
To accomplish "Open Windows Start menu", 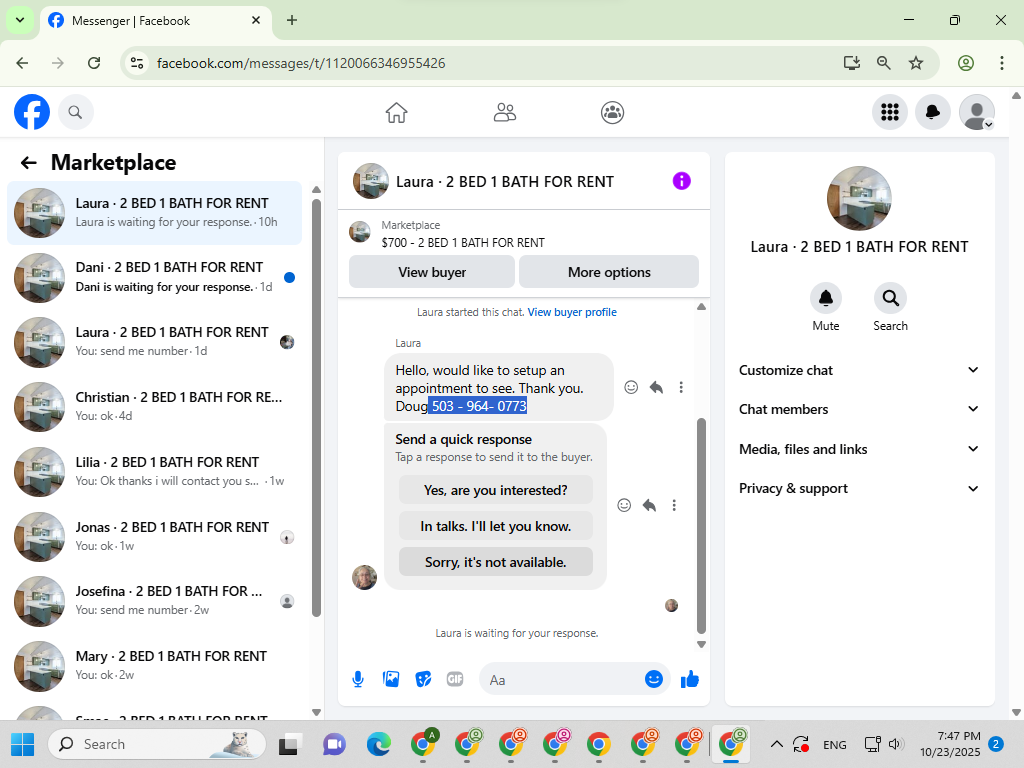I will 22,744.
